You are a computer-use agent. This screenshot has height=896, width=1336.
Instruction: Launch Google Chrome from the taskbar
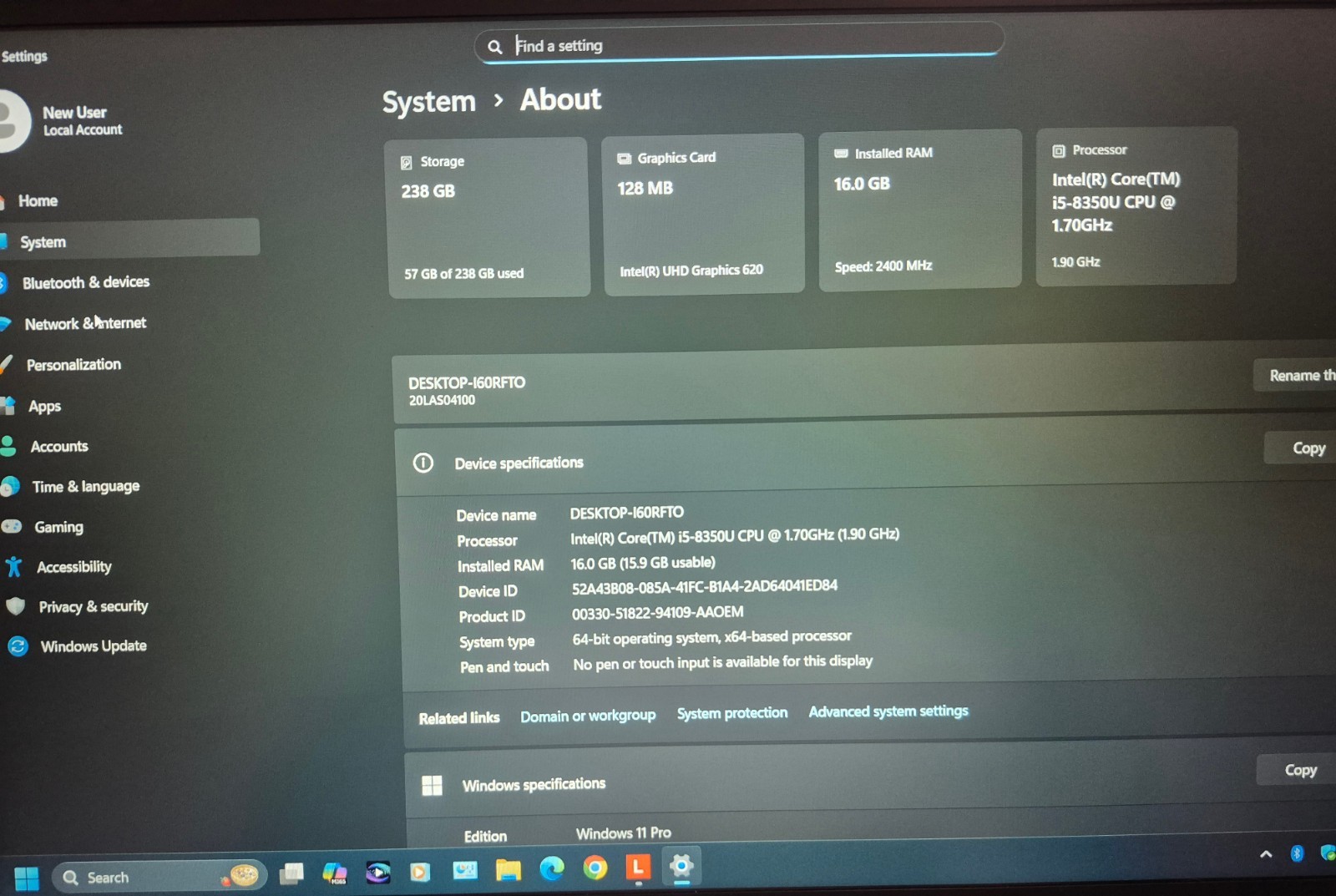(595, 868)
